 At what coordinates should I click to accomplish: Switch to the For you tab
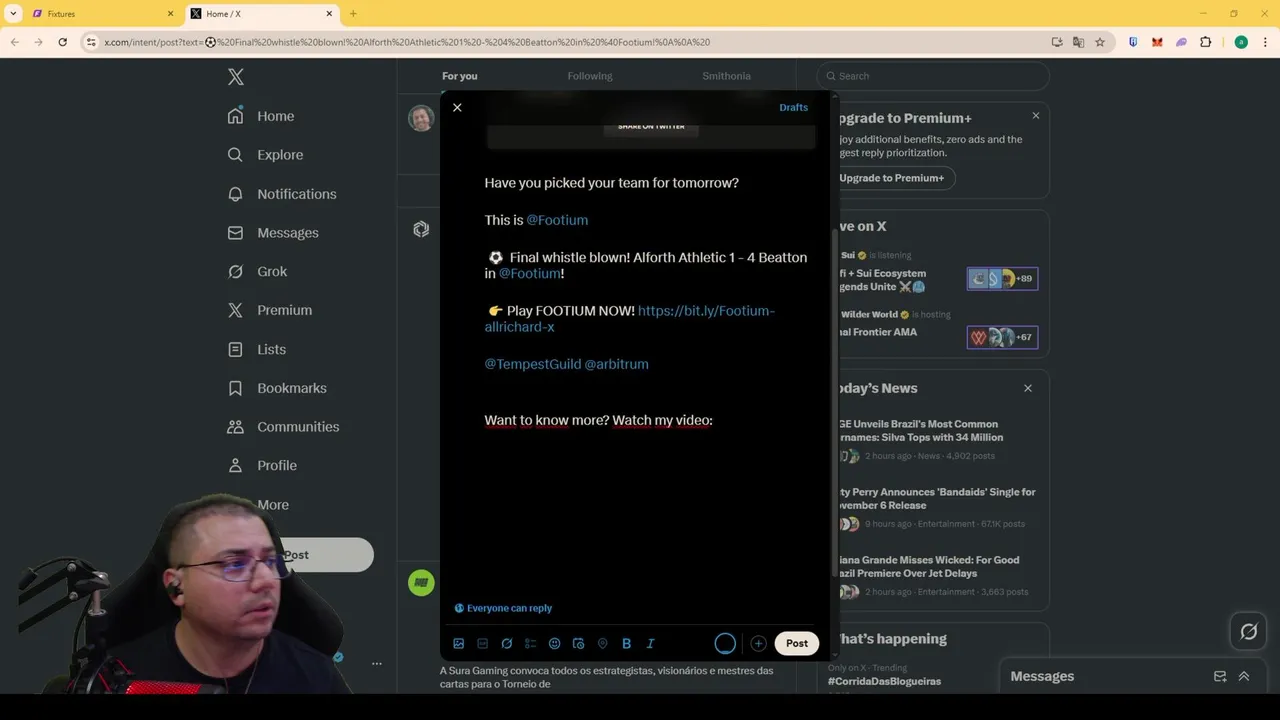[x=460, y=76]
